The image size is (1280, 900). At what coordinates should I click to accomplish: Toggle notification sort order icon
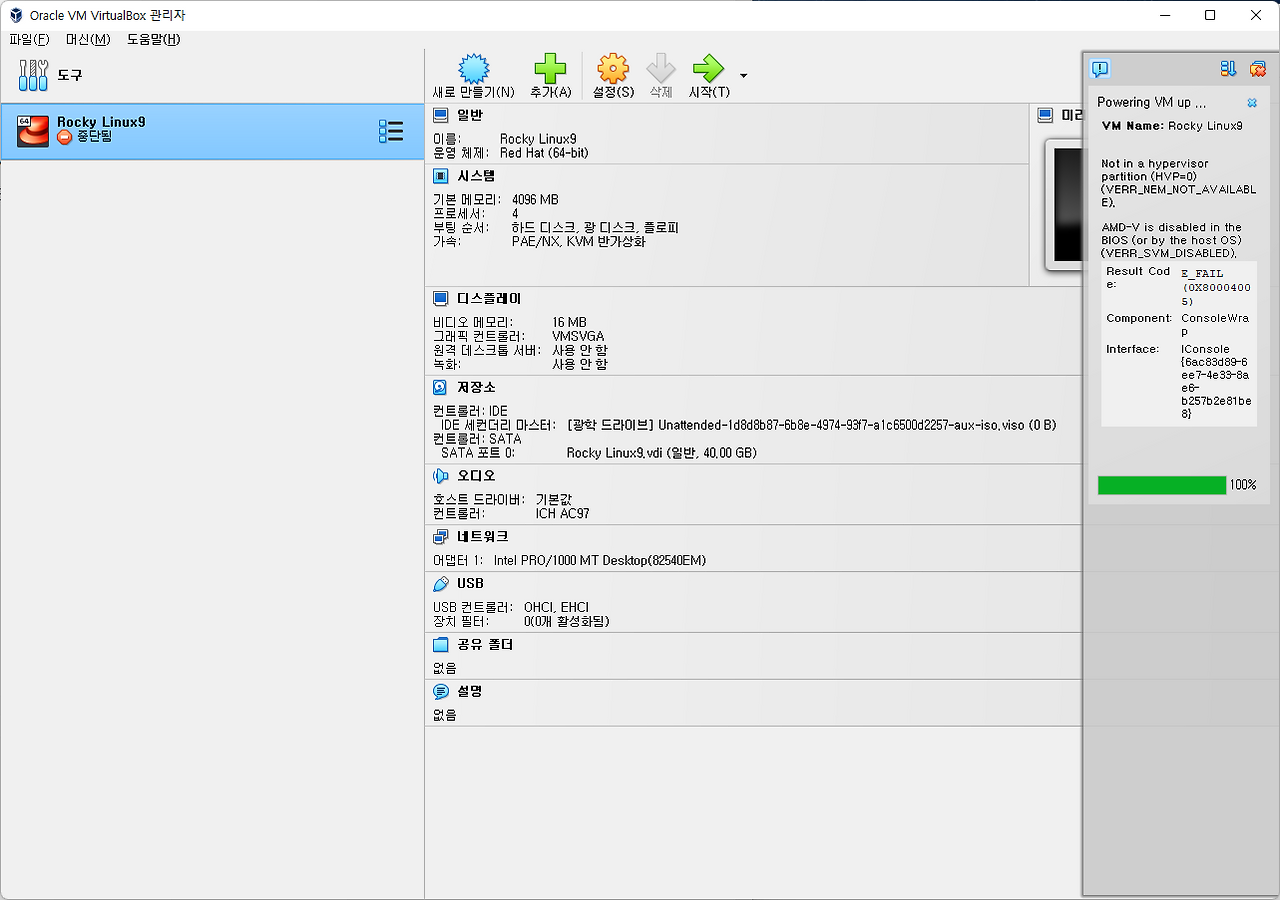(x=1229, y=69)
